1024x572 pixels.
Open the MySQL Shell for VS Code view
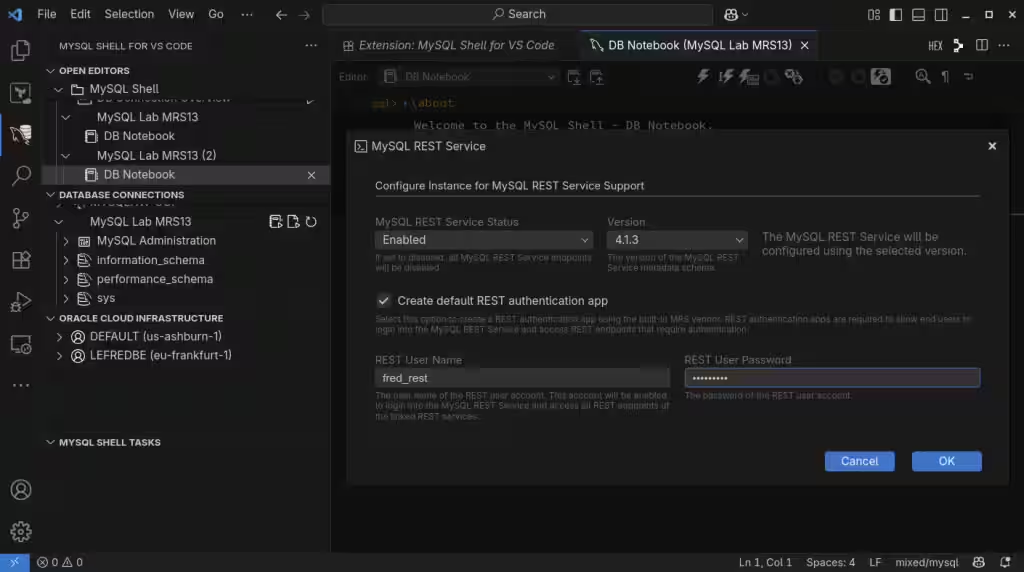click(20, 134)
